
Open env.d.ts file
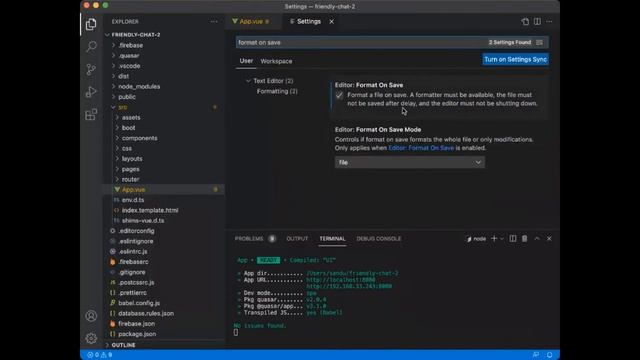133,200
